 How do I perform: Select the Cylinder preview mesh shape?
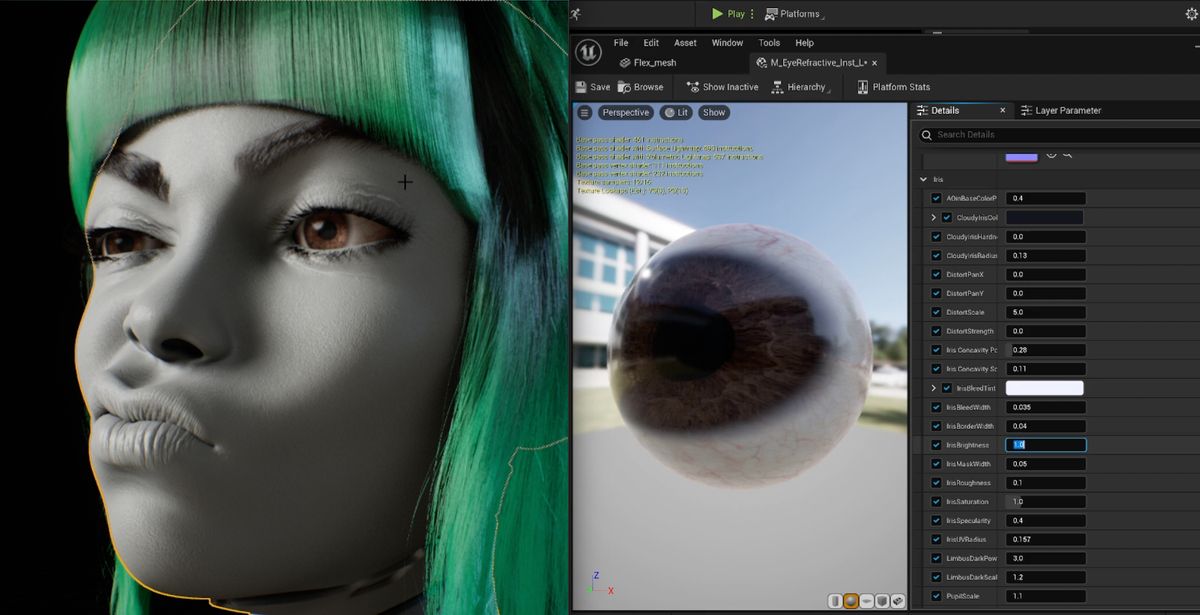tap(836, 601)
